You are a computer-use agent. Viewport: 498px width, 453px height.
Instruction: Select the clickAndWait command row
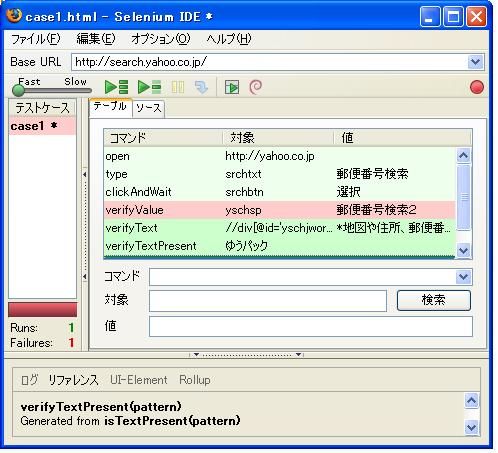pos(279,192)
